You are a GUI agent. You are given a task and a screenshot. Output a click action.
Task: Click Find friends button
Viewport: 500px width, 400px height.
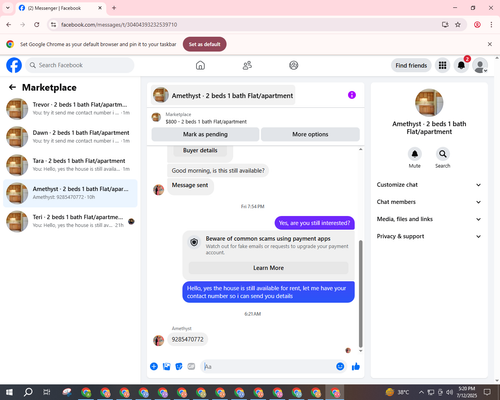411,65
